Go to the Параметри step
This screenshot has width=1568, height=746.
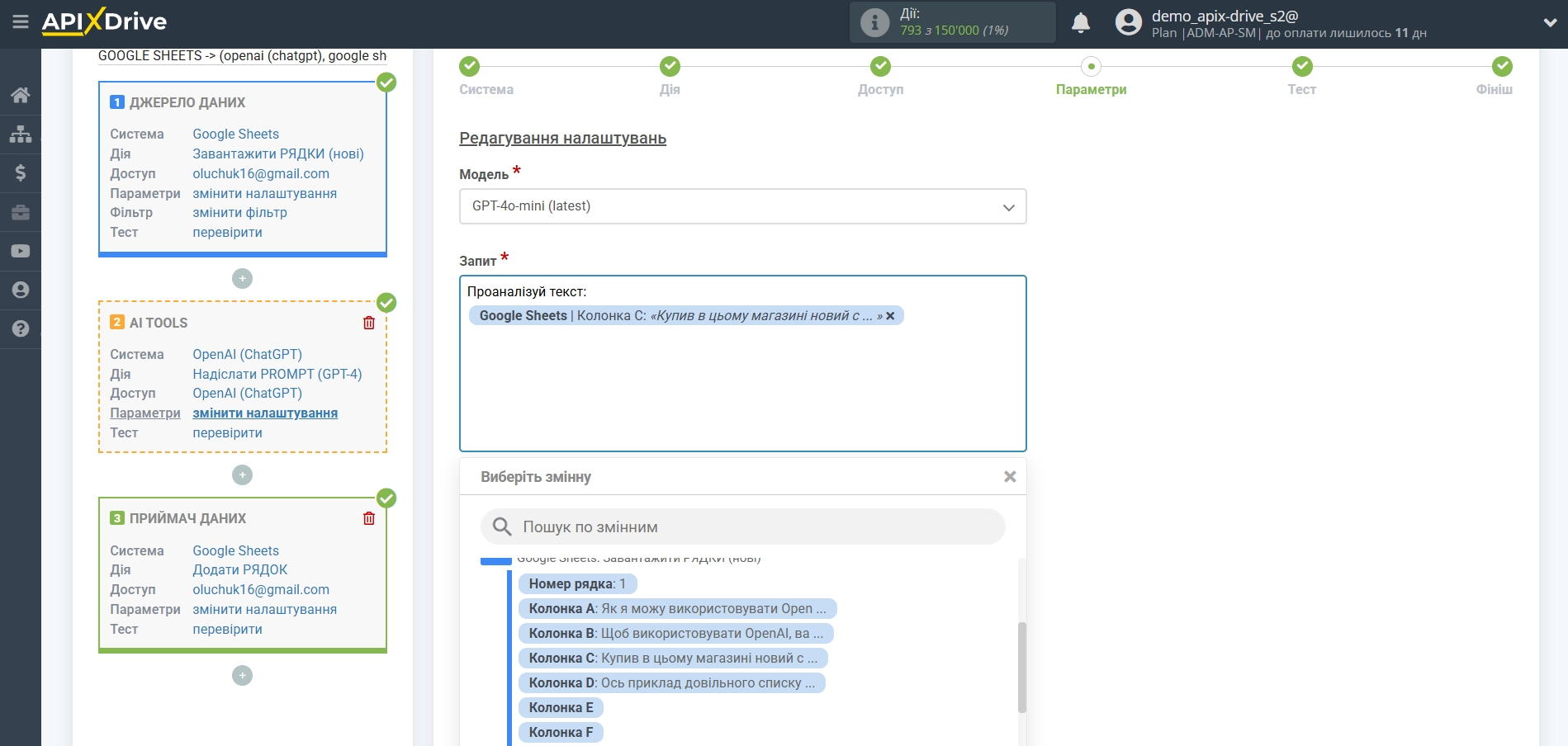1091,76
